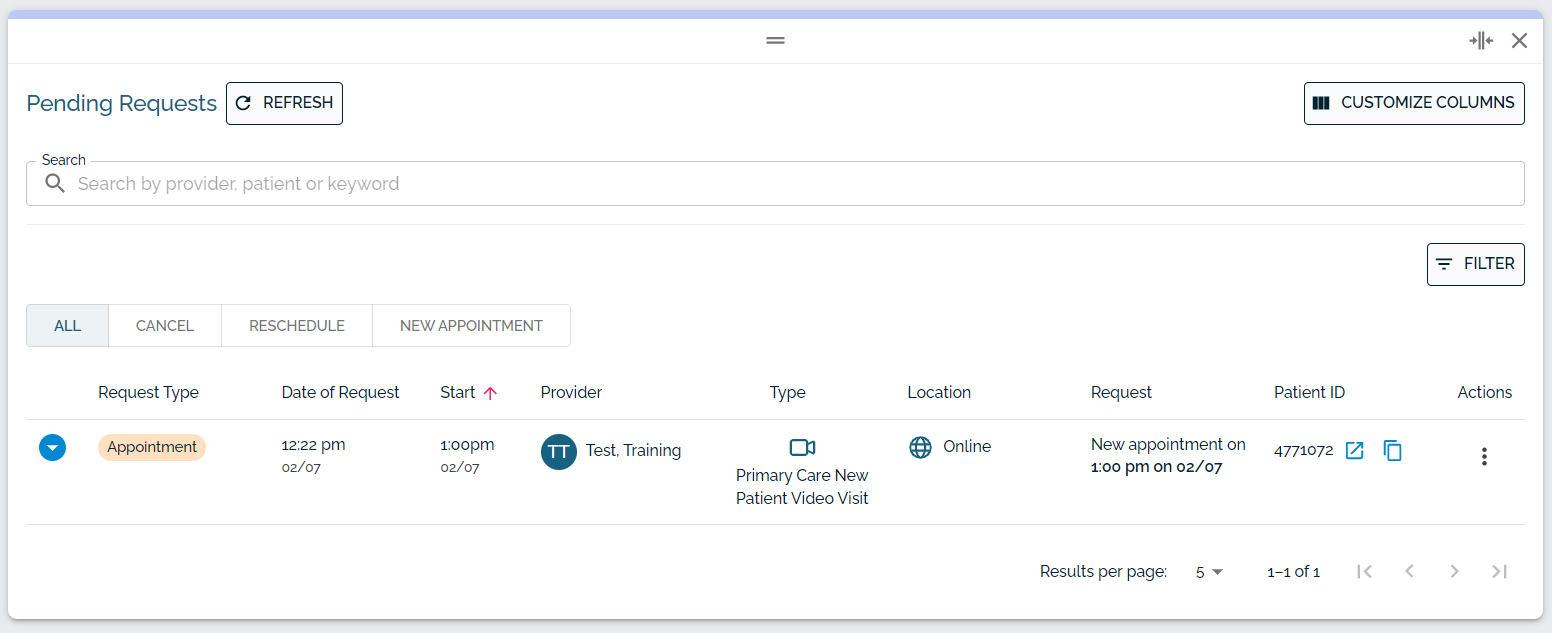Viewport: 1552px width, 633px height.
Task: Open the three-dot actions menu
Action: (1484, 456)
